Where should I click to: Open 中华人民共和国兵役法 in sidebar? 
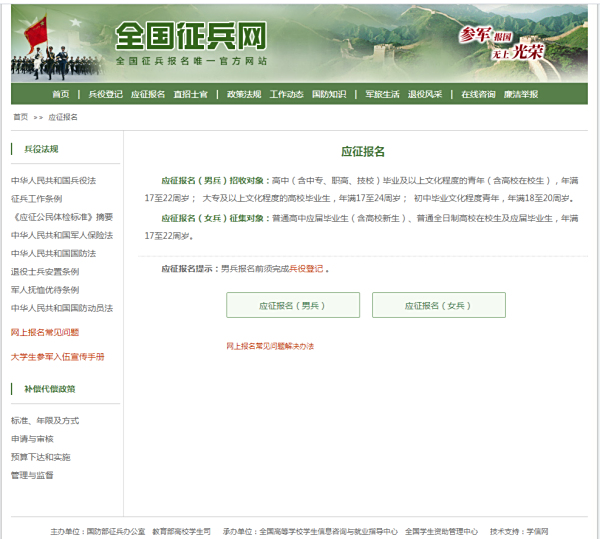point(53,180)
